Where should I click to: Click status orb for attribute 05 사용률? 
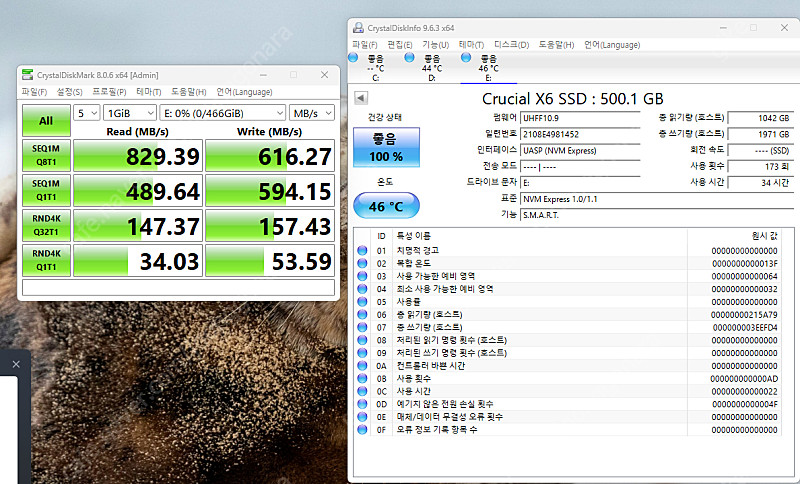362,301
